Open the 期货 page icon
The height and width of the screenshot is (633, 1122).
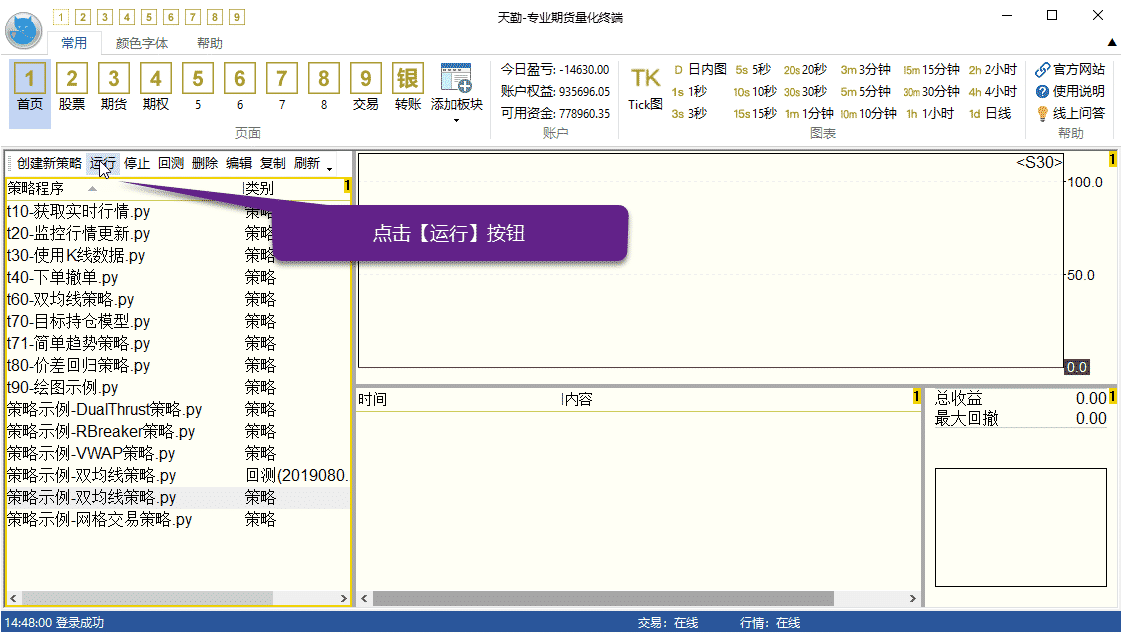click(x=114, y=79)
